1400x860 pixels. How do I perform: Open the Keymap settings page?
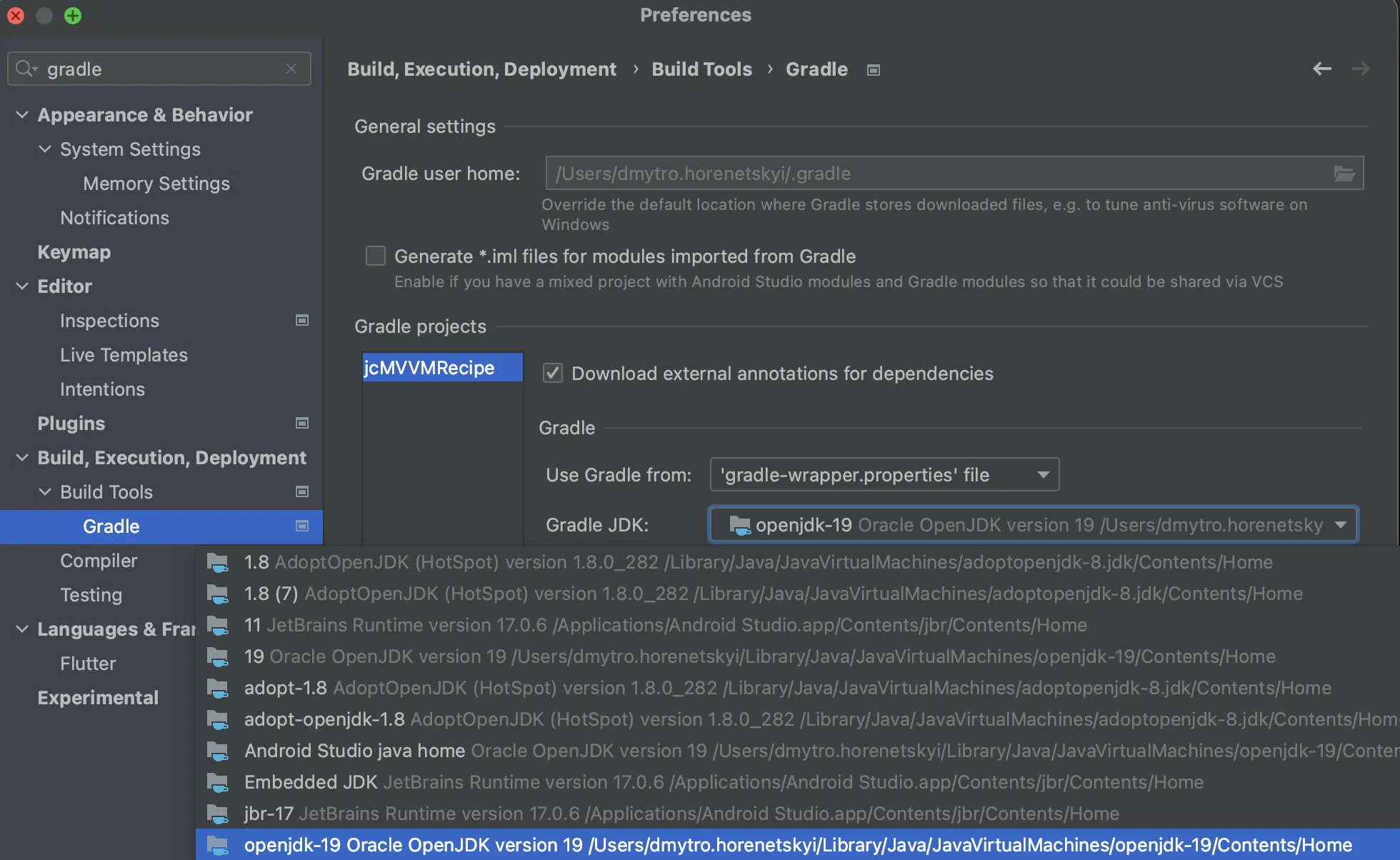pos(74,252)
